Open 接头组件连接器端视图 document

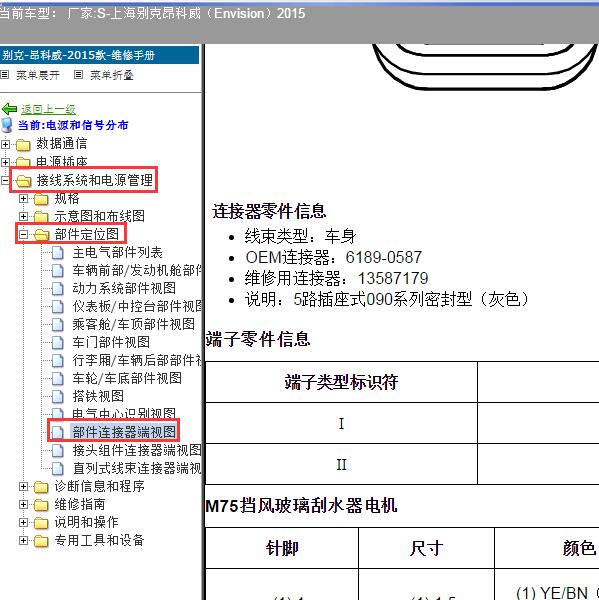click(x=137, y=450)
